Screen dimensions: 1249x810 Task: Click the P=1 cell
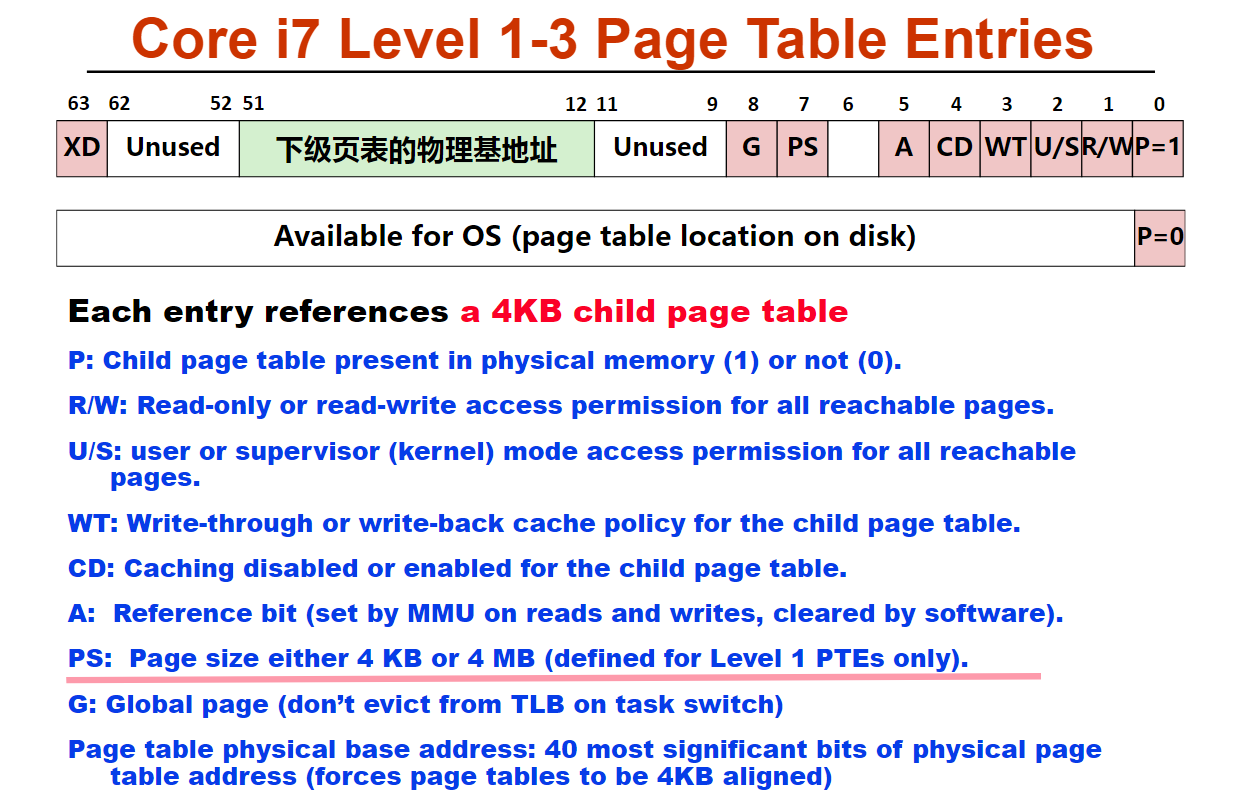pos(1158,148)
